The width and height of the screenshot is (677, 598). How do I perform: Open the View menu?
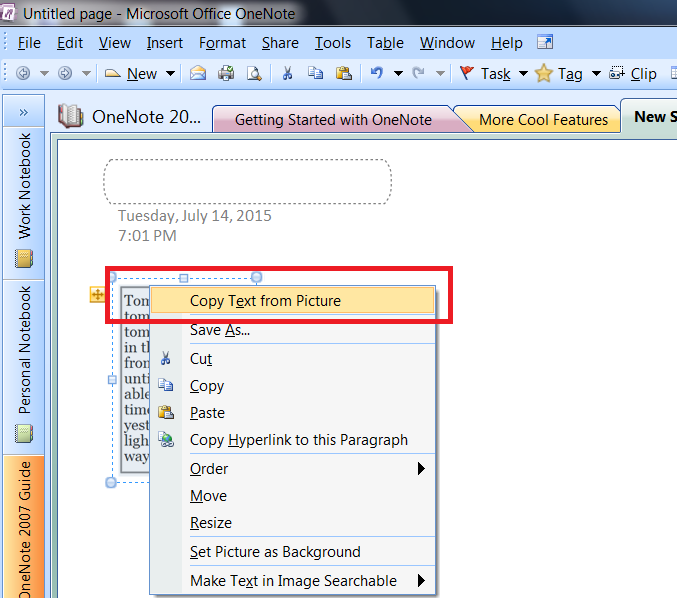point(114,43)
